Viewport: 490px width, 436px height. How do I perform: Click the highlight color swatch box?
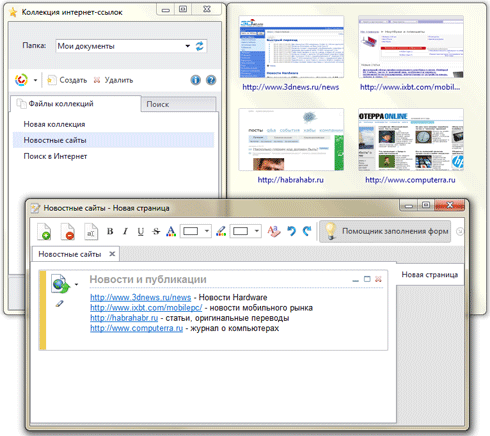click(x=240, y=231)
